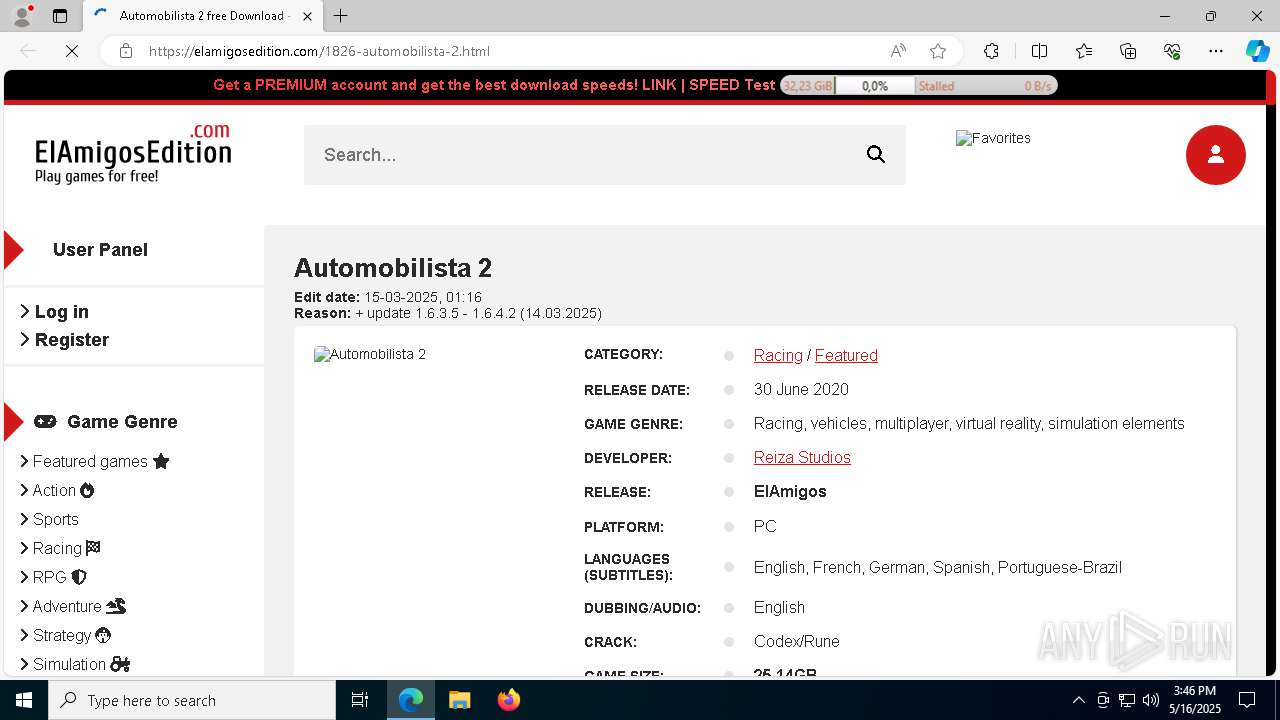The image size is (1280, 720).
Task: Click the ElAmigosEdition.com logo
Action: 133,154
